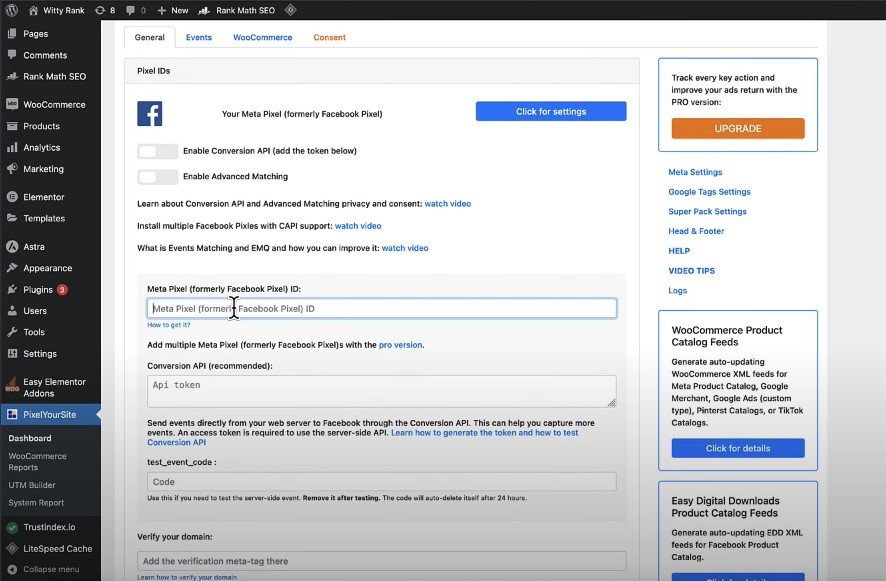Focus the Meta Pixel ID input field
This screenshot has height=581, width=886.
click(x=381, y=309)
